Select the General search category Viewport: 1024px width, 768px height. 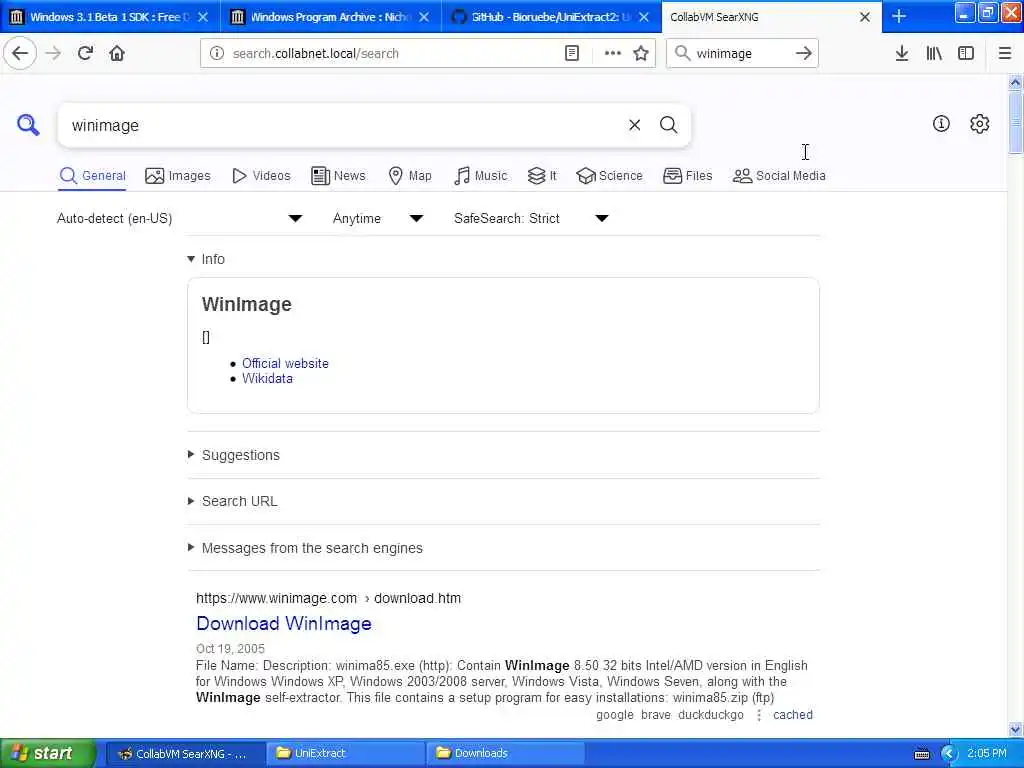coord(92,176)
